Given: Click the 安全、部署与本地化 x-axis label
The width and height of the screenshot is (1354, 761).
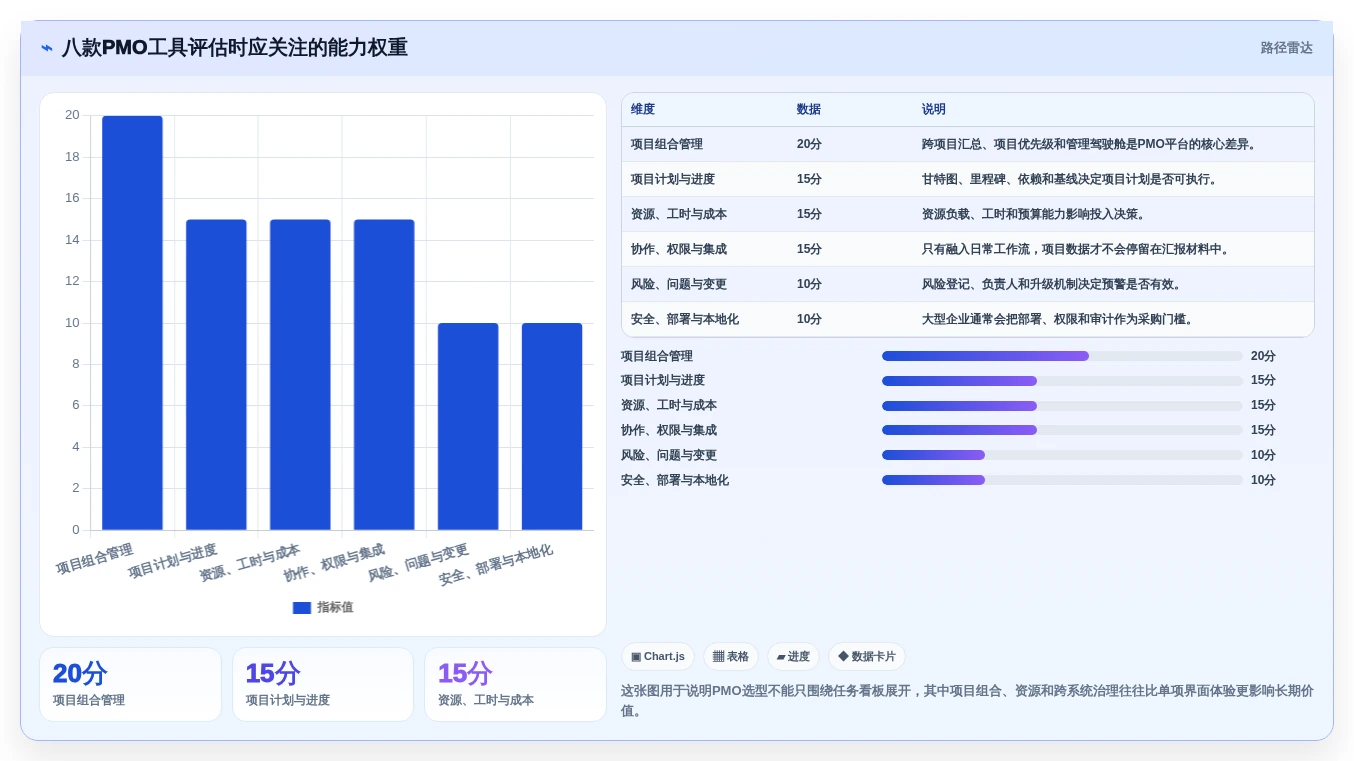Looking at the screenshot, I should [x=496, y=565].
